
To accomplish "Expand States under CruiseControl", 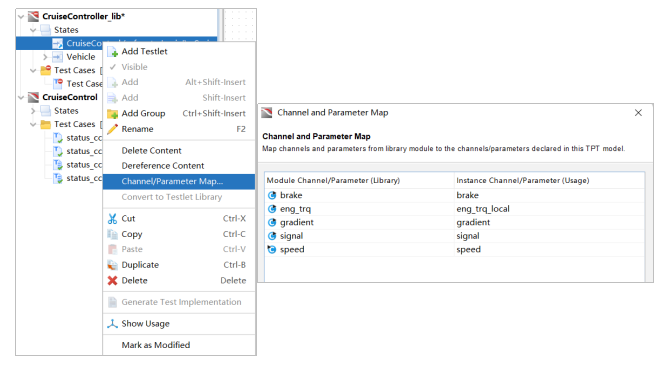I will pos(33,111).
